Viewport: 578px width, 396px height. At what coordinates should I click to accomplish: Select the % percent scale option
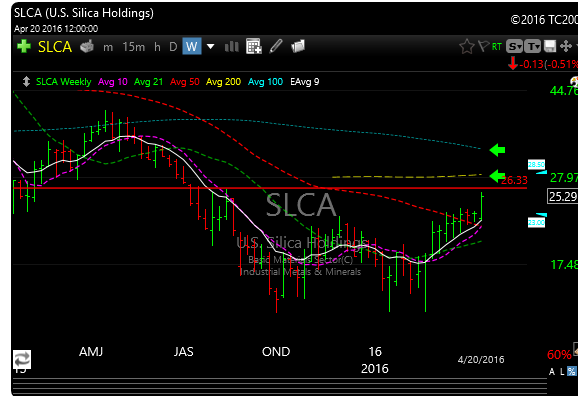[x=572, y=371]
